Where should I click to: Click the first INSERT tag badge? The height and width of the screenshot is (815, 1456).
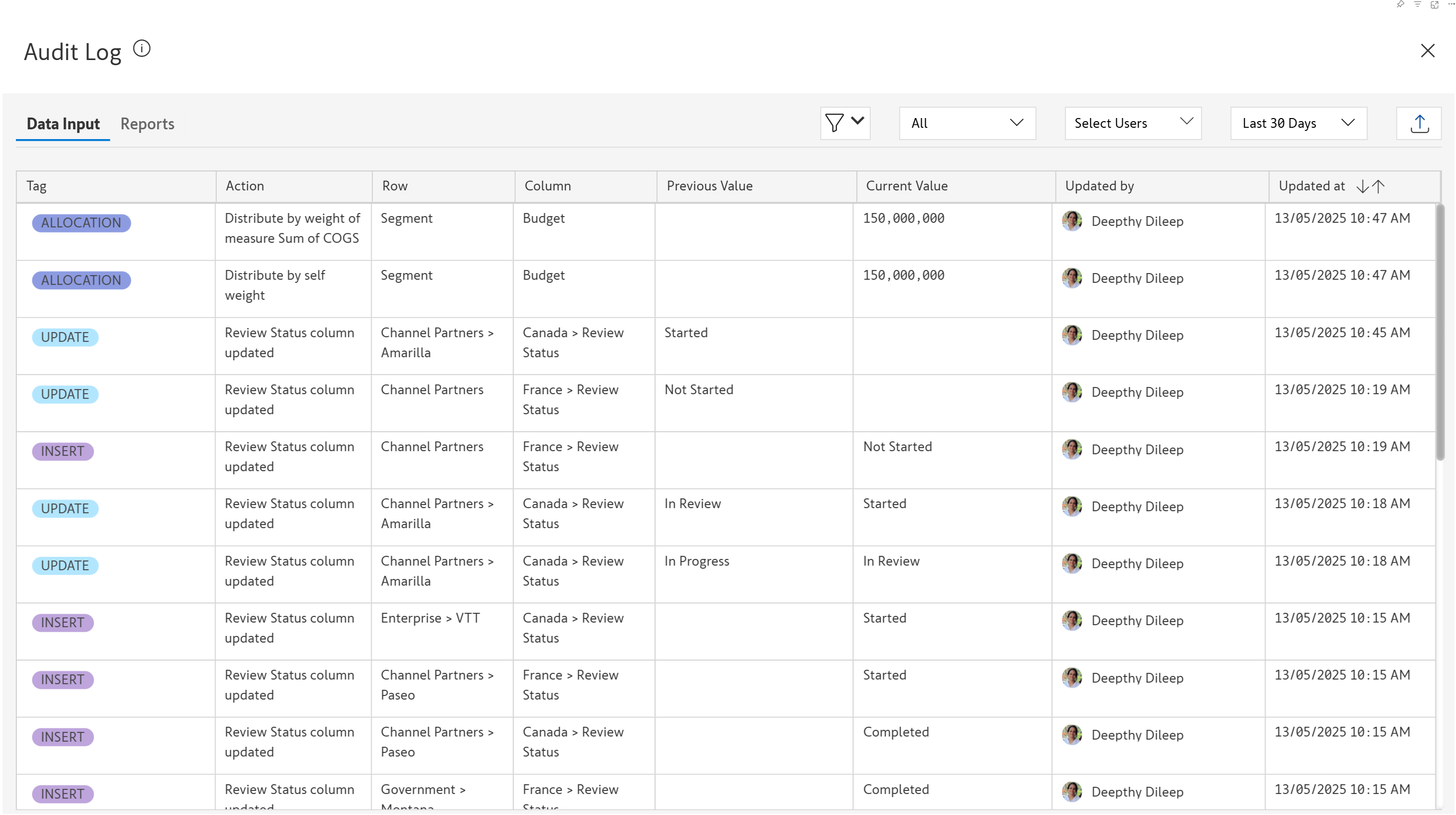[x=62, y=451]
